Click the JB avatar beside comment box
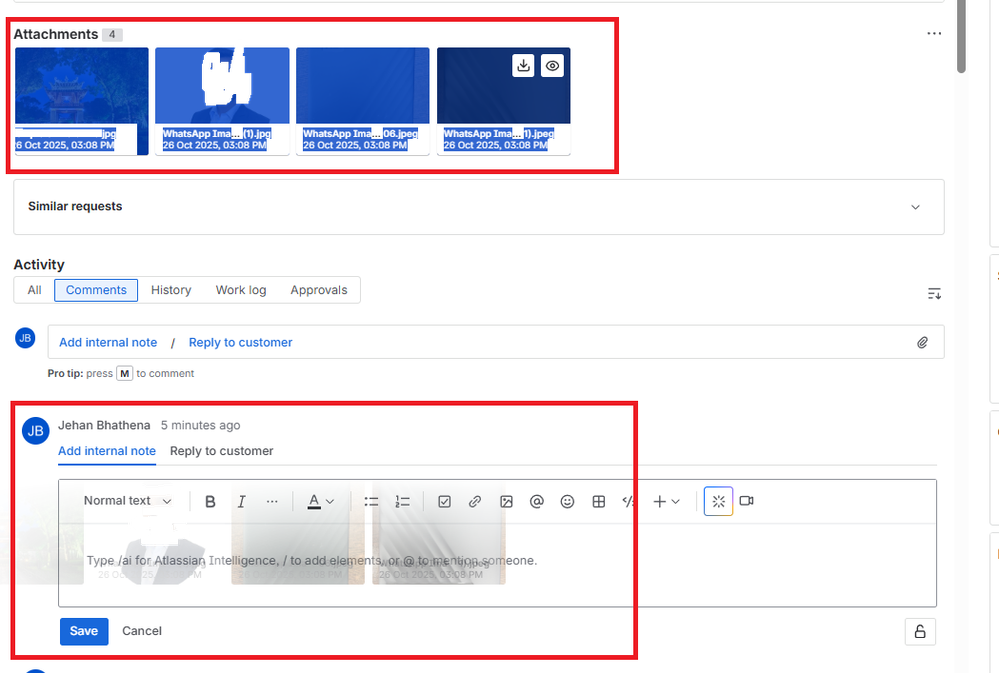The width and height of the screenshot is (999, 673). [25, 338]
